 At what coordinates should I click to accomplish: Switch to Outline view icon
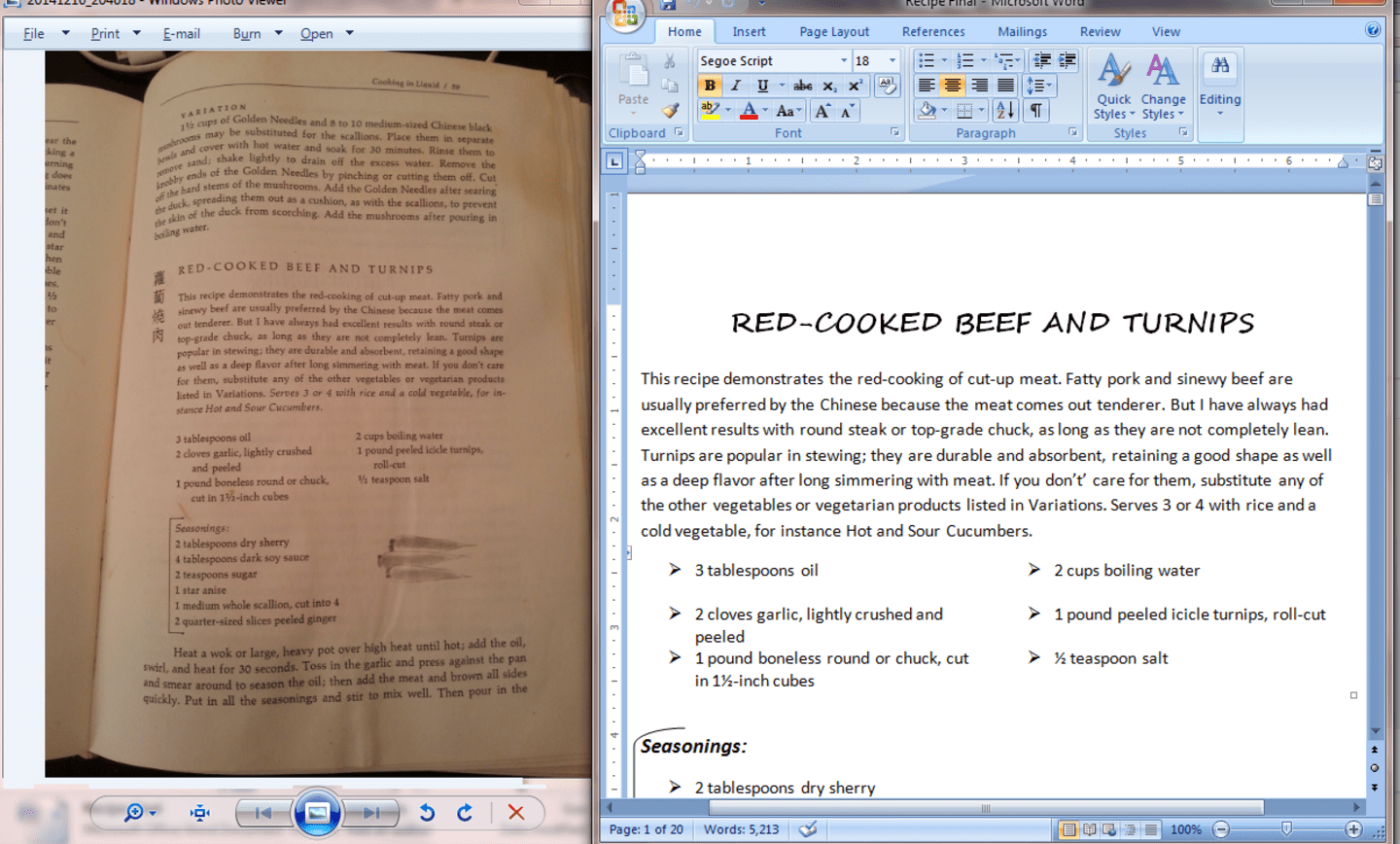(x=1130, y=829)
